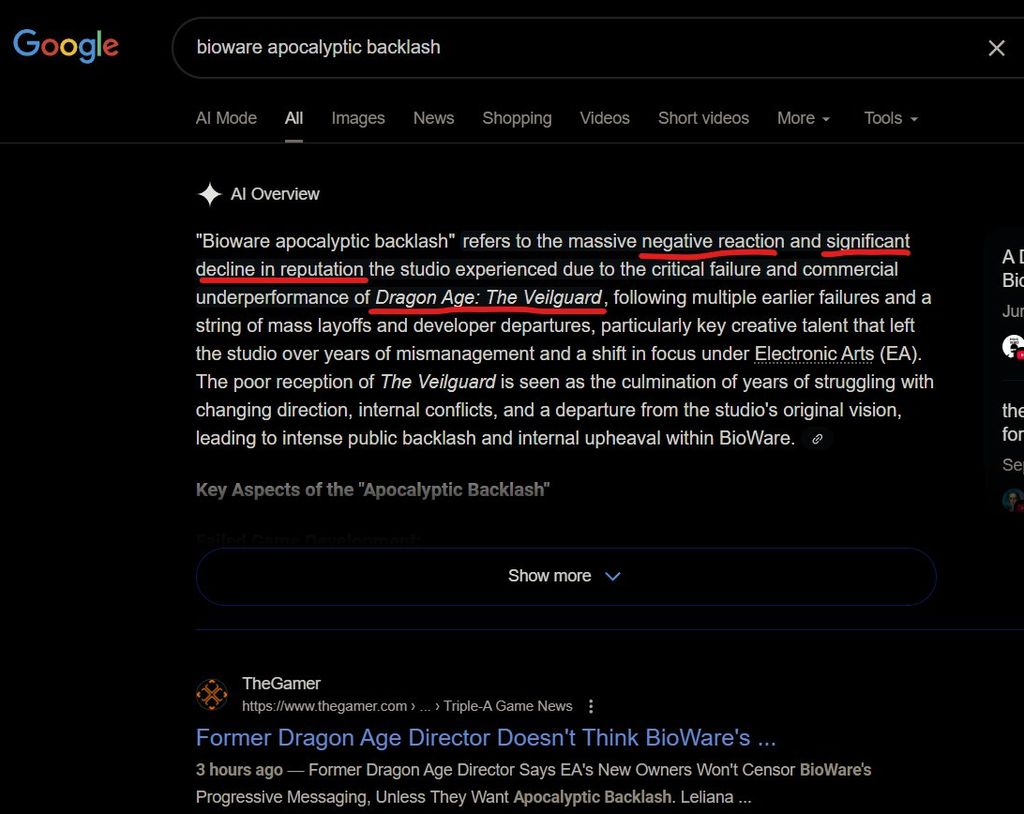Click 'Key Aspects of the Apocalyptic Backlash' heading
Image resolution: width=1024 pixels, height=814 pixels.
pyautogui.click(x=373, y=490)
